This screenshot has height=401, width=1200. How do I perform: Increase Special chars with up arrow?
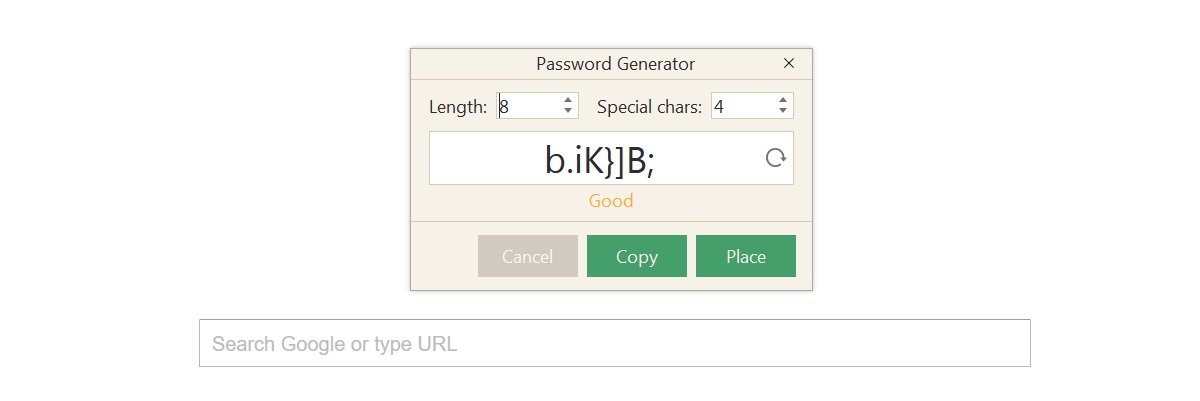781,100
